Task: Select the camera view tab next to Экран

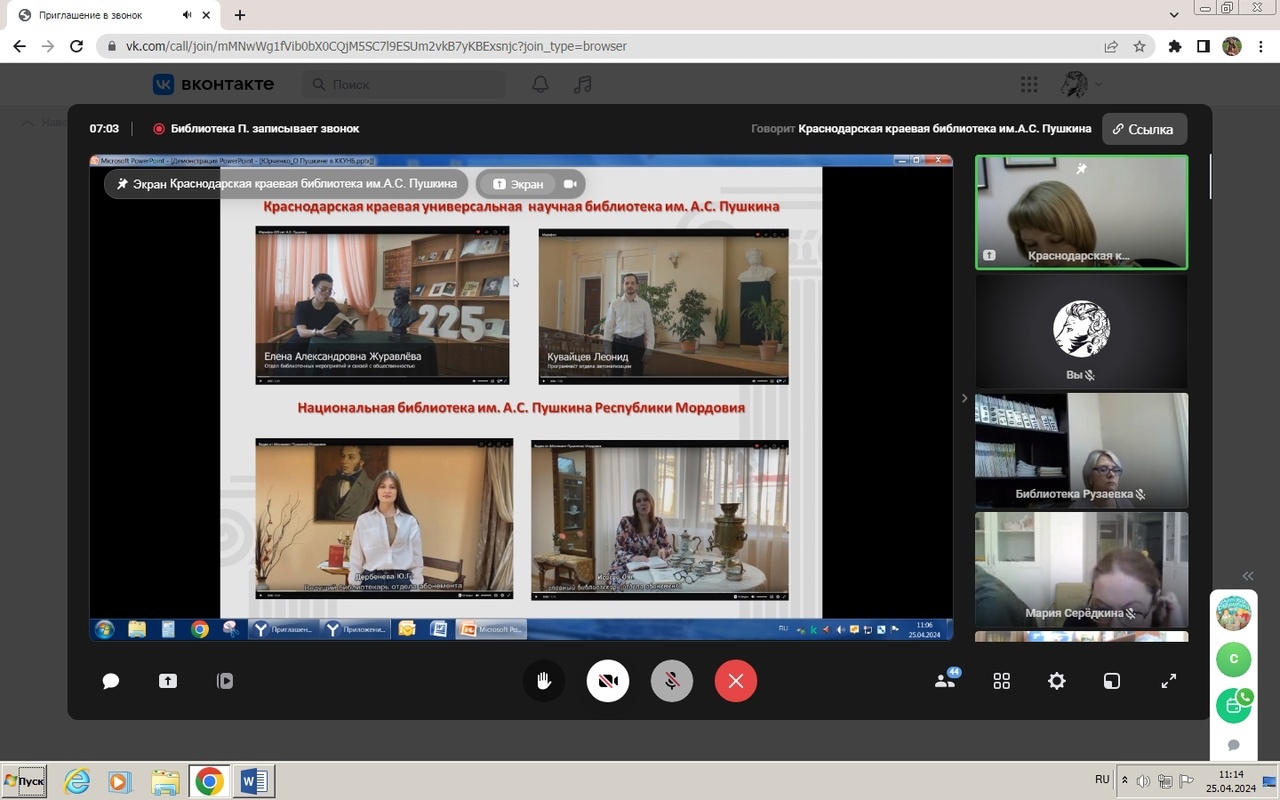Action: [570, 184]
